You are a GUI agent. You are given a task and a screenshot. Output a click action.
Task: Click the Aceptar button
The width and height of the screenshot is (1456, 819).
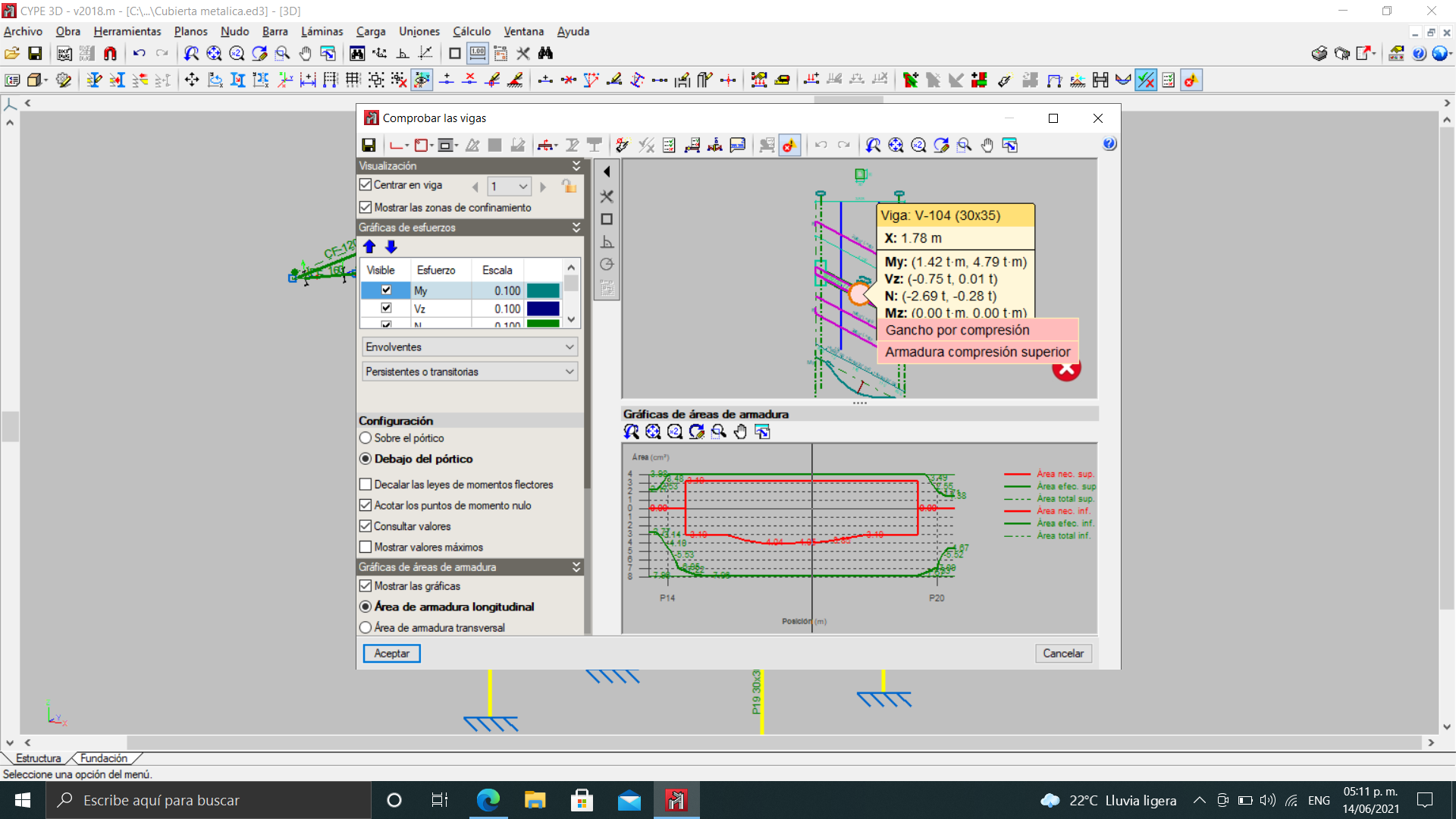coord(391,654)
